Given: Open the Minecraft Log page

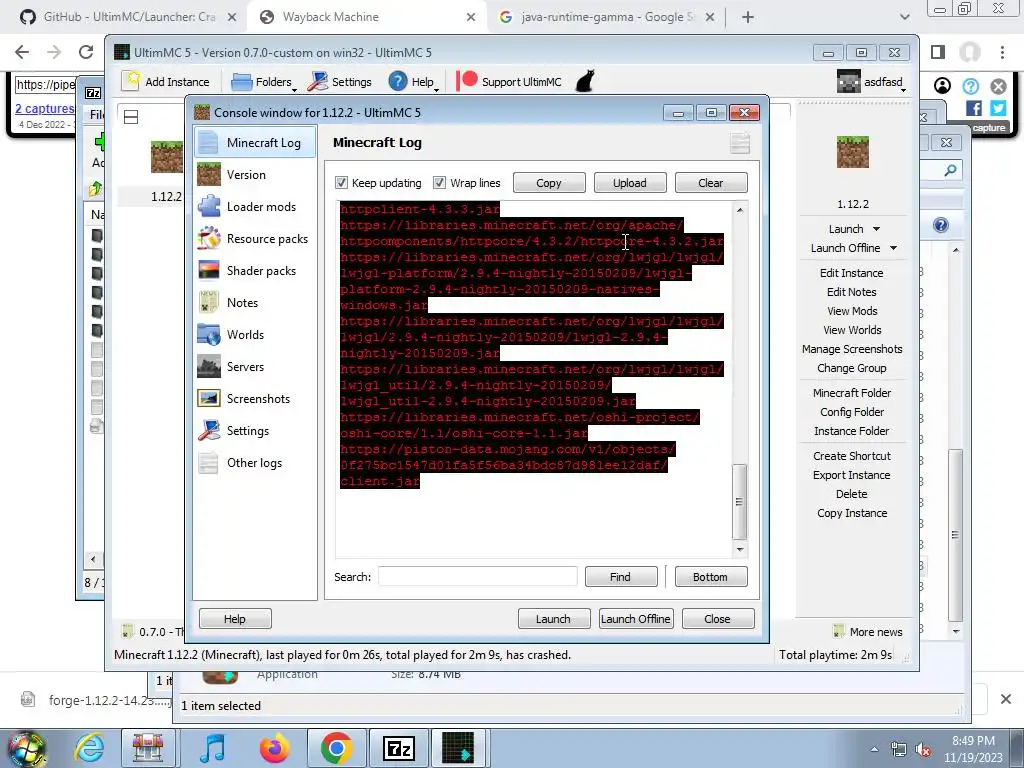Looking at the screenshot, I should (255, 142).
